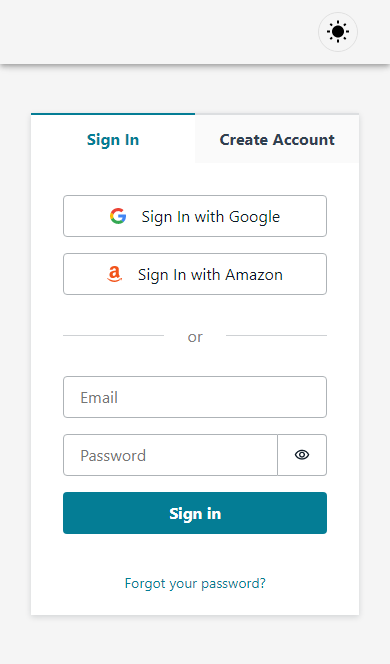Screen dimensions: 390x664
Task: Submit with the teal Sign in button
Action: (x=195, y=513)
